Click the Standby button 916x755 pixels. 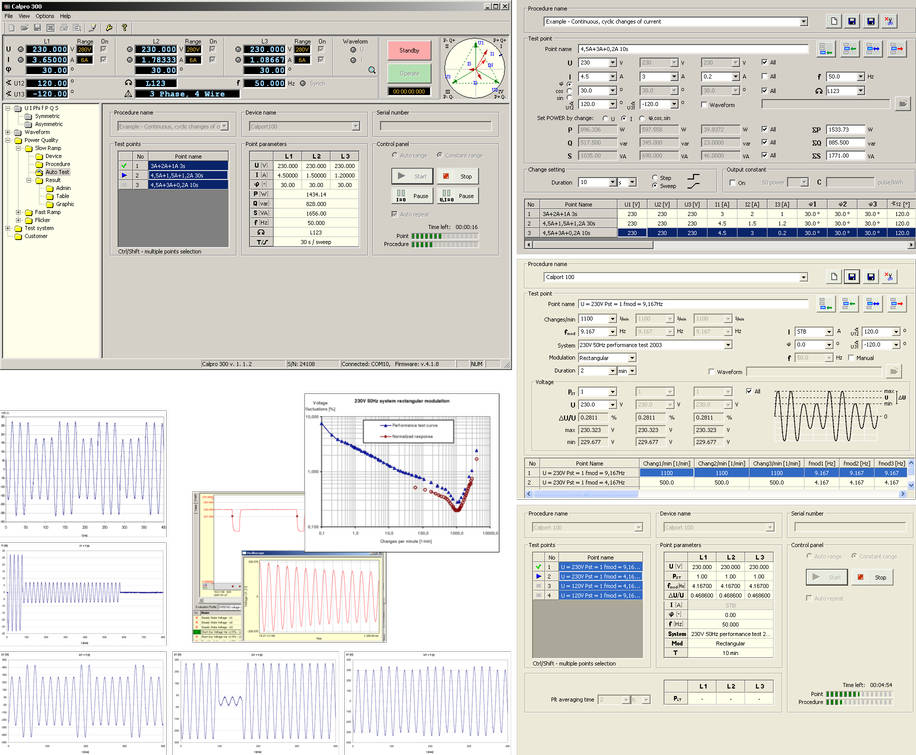pos(409,51)
